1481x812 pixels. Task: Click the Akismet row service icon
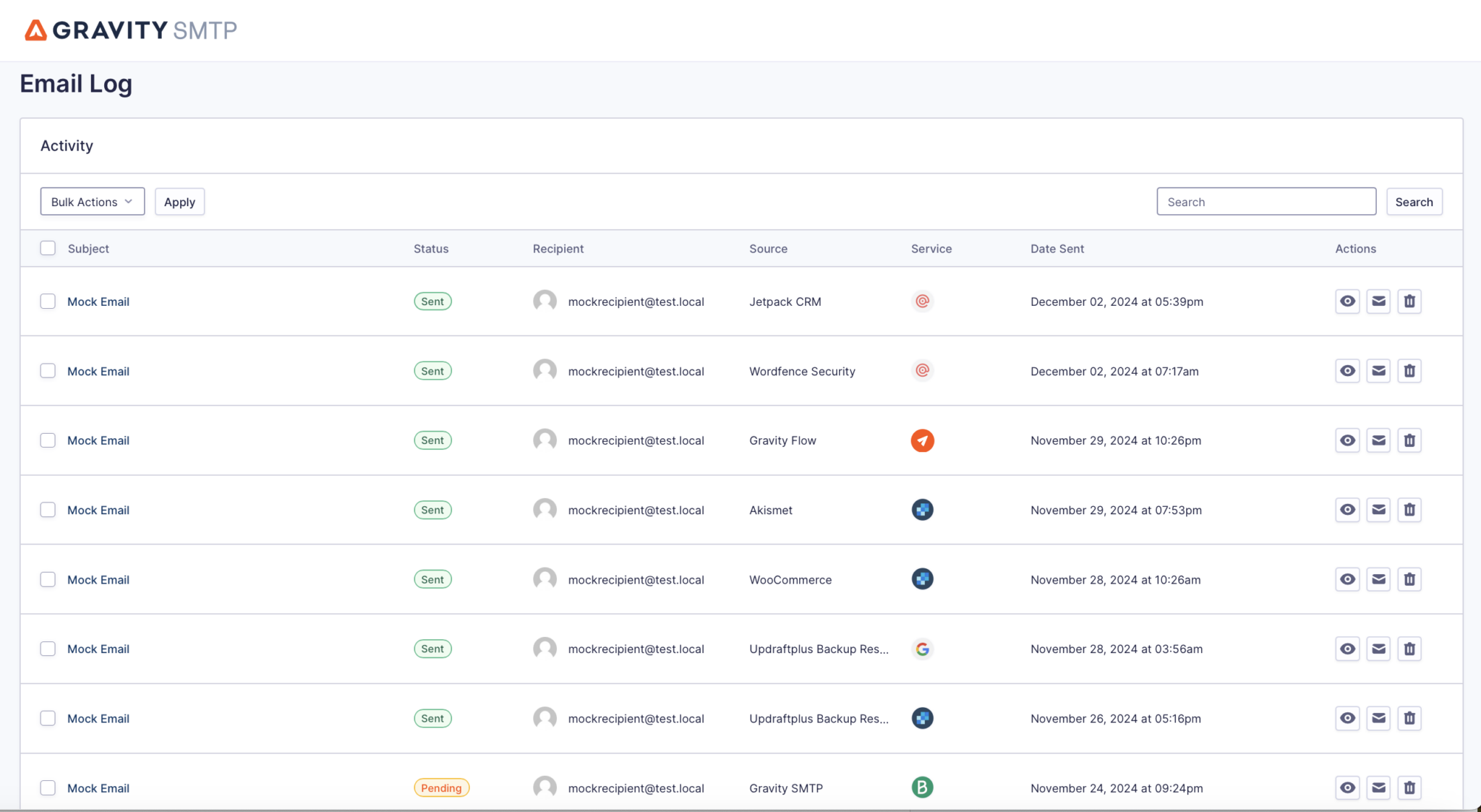coord(922,510)
